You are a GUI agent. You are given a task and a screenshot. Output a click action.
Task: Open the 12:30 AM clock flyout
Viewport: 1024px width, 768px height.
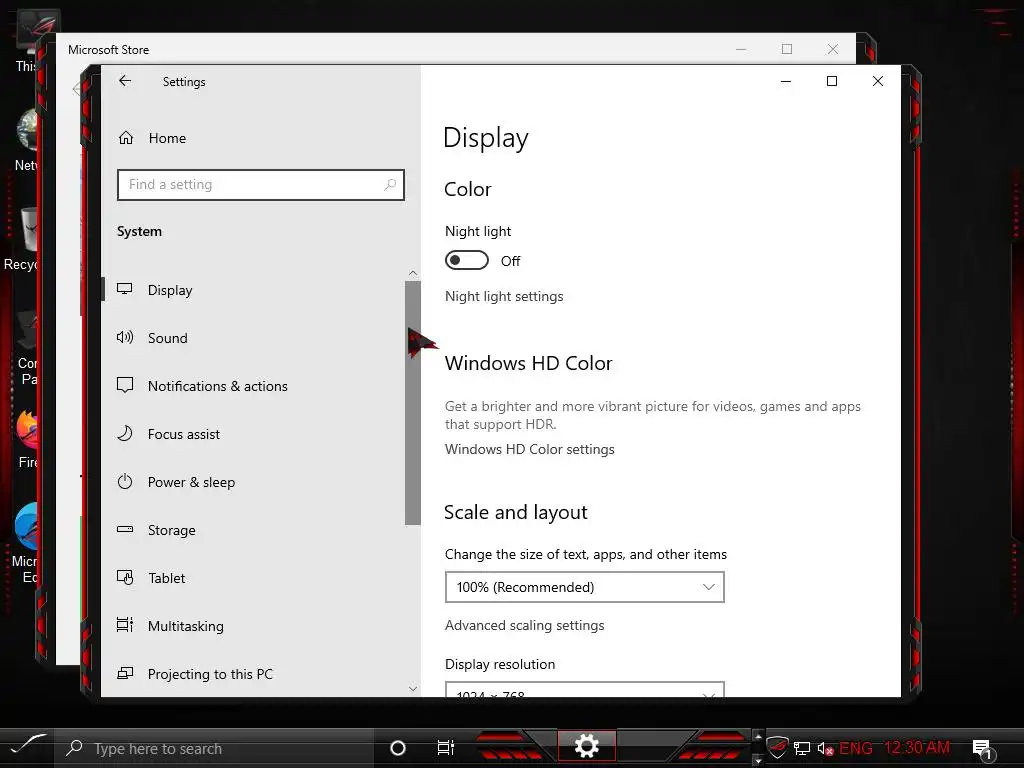pos(917,748)
